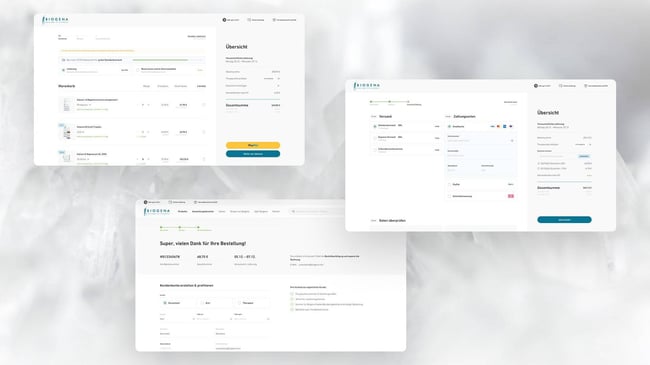The width and height of the screenshot is (650, 365).
Task: Open Anwendungsbereiche menu in confirmation window
Action: click(x=203, y=212)
